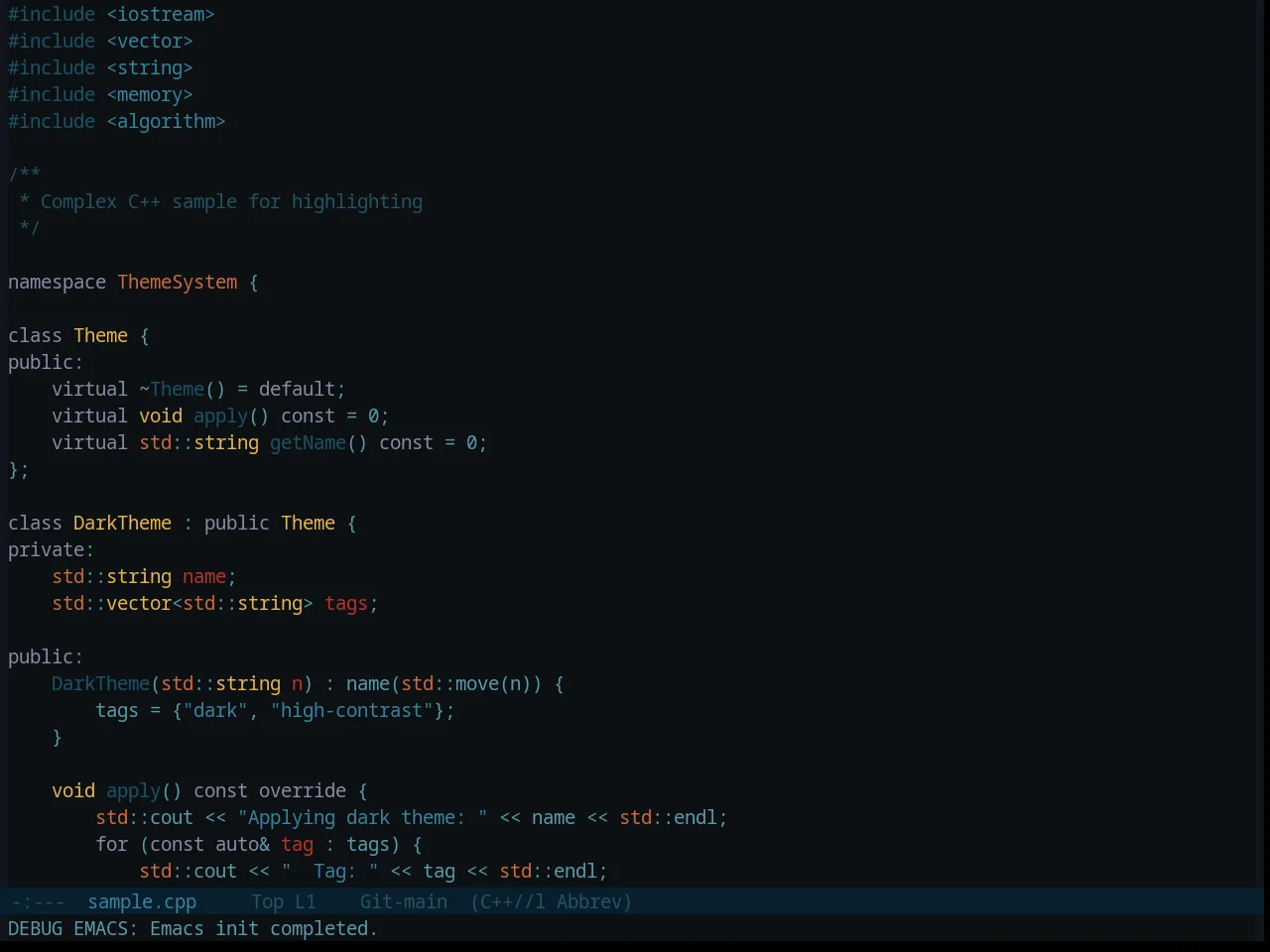The height and width of the screenshot is (952, 1270).
Task: Place cursor on '<string>' include
Action: [150, 67]
